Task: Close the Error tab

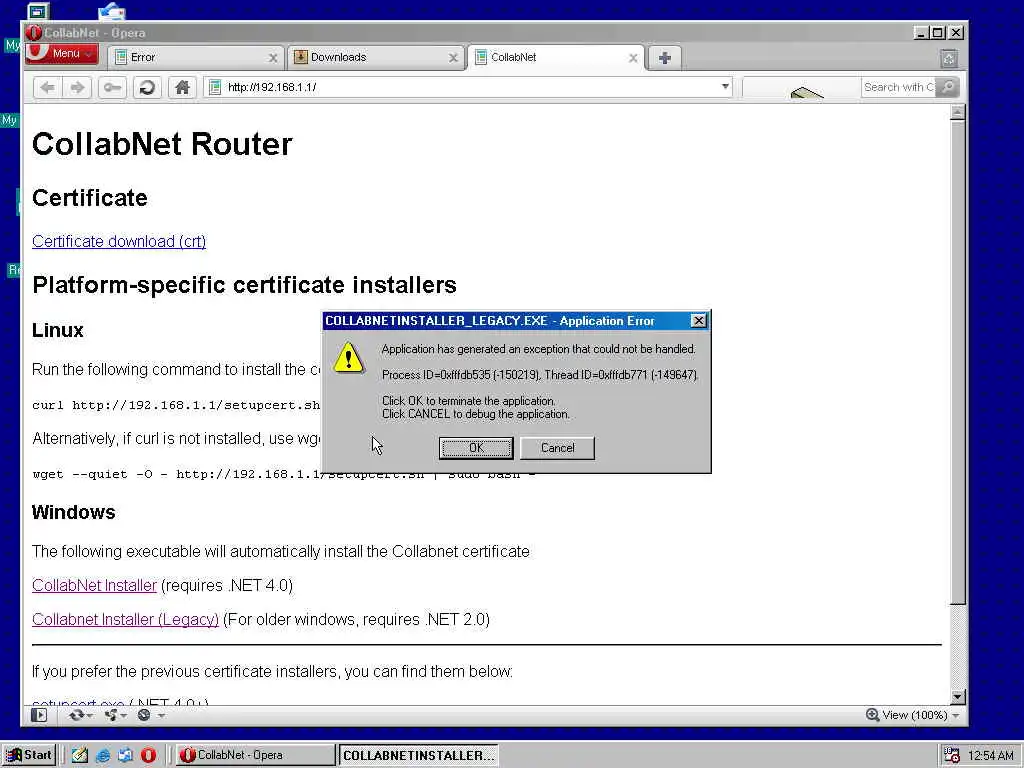Action: coord(273,58)
